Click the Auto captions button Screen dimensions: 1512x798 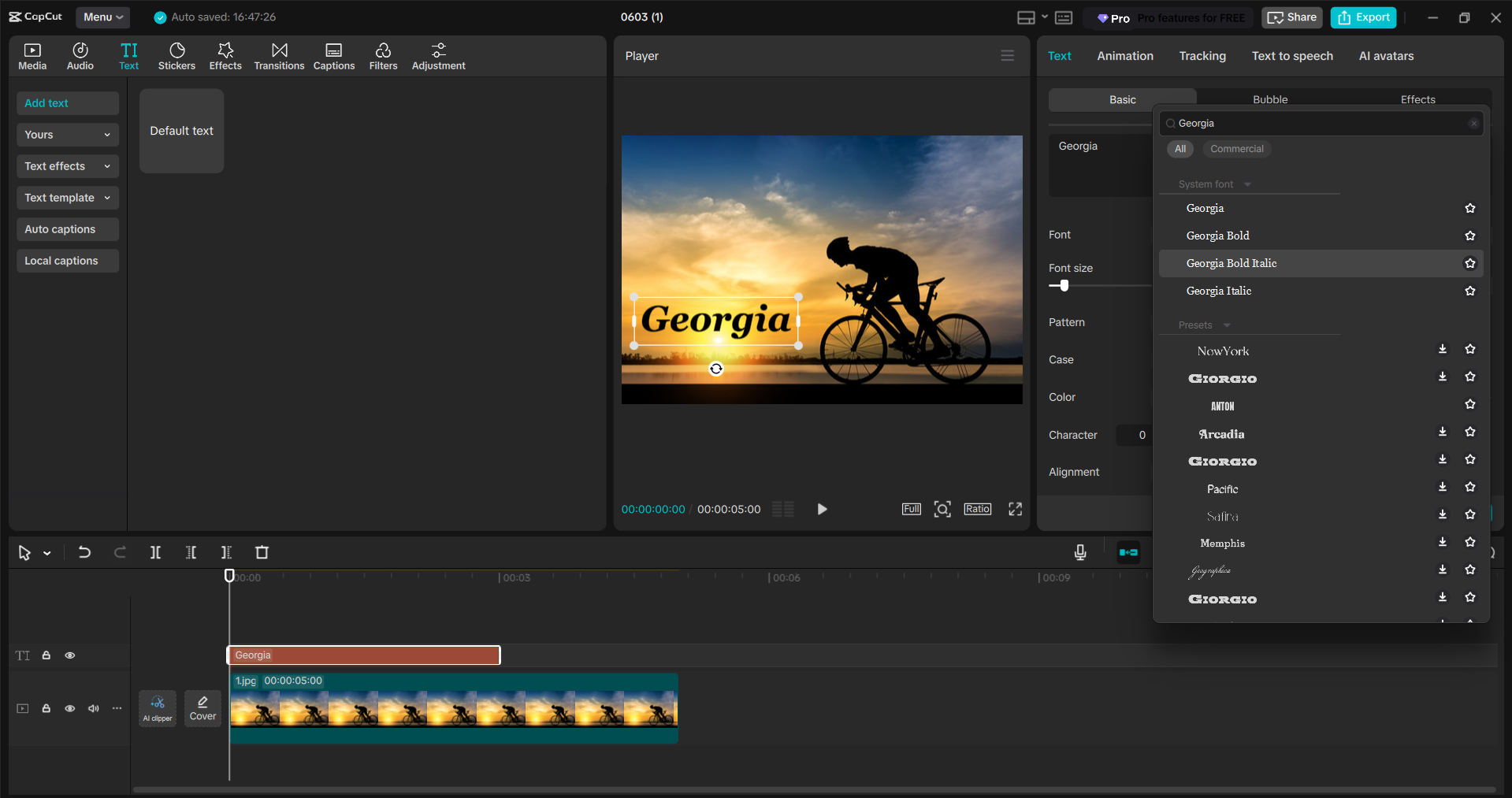pos(68,229)
